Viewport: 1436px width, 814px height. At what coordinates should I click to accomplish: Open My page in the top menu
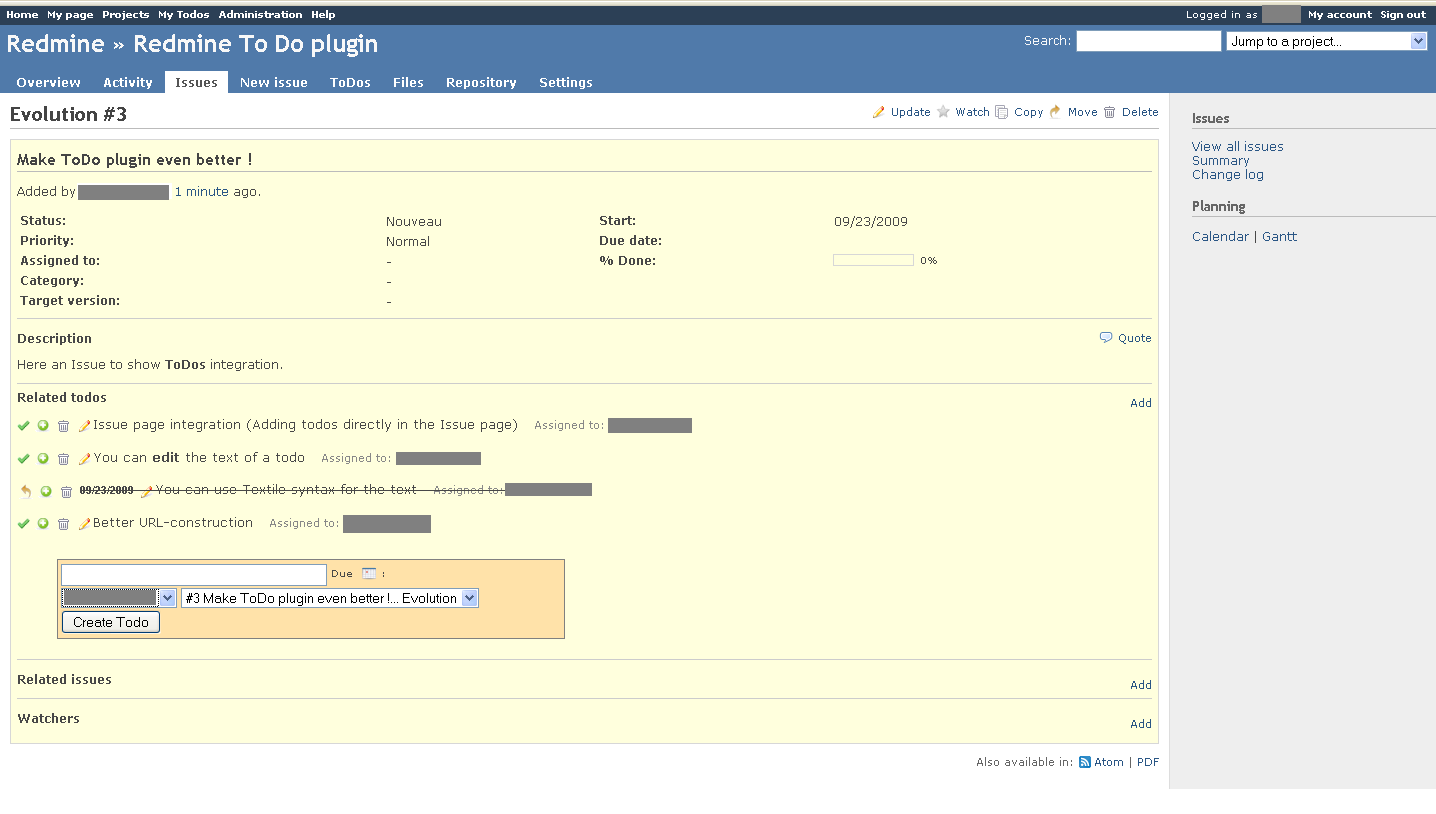pos(70,15)
